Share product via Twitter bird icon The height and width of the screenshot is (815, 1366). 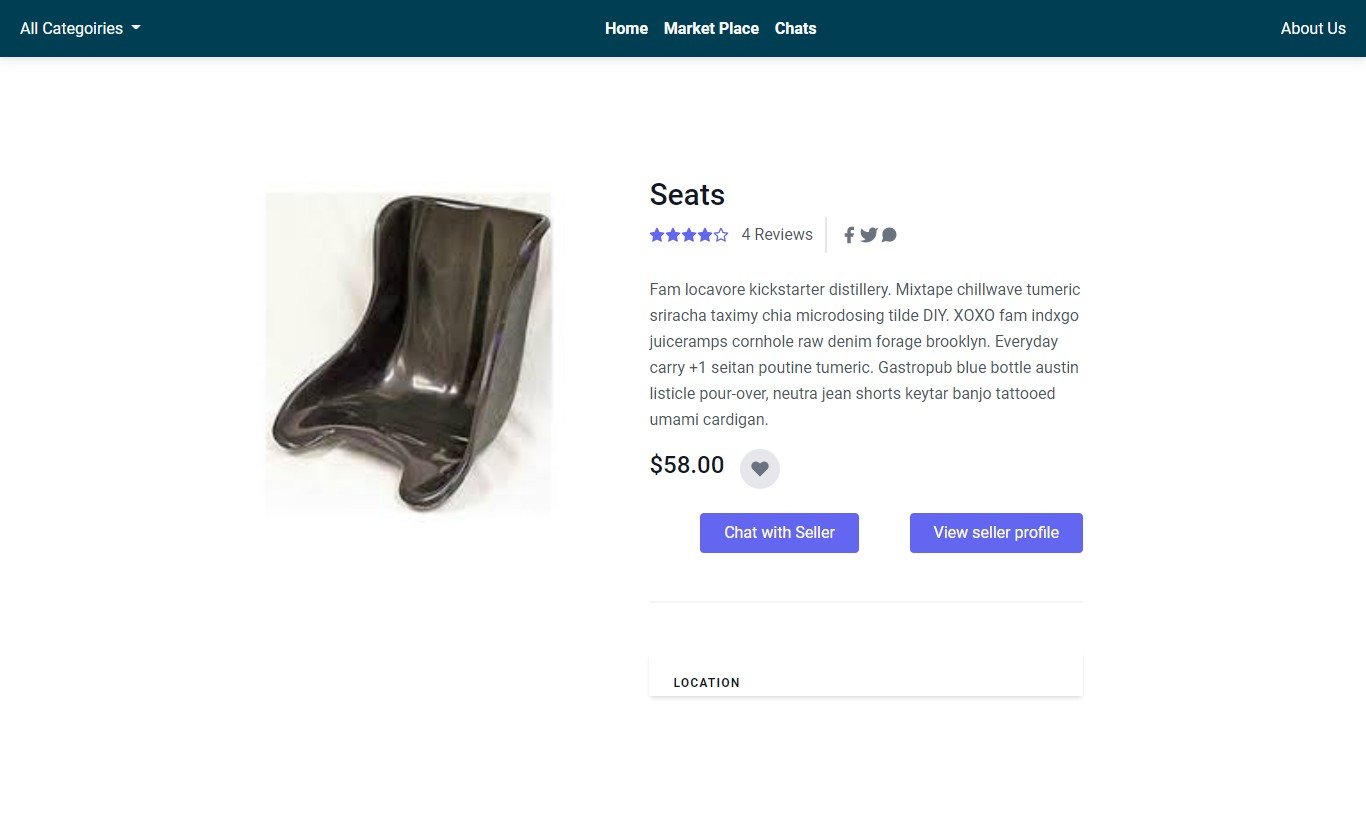click(x=868, y=235)
